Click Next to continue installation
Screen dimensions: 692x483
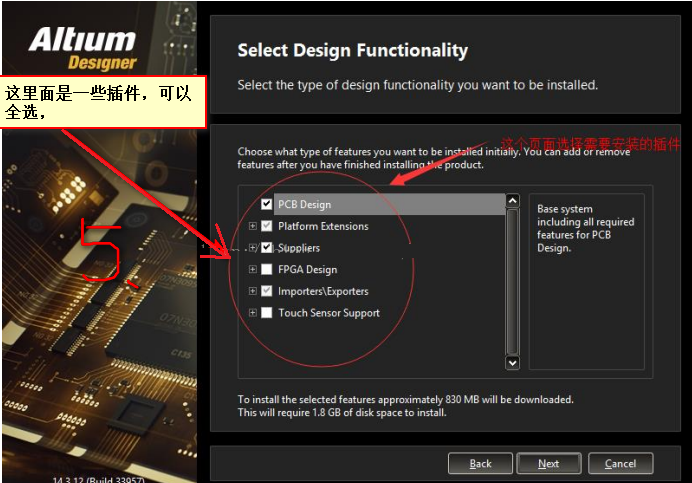(x=549, y=464)
